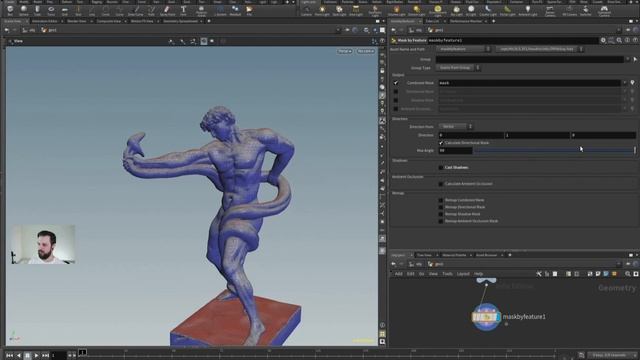Image resolution: width=640 pixels, height=360 pixels.
Task: Select the Spot Light shelf tool
Action: tap(339, 10)
